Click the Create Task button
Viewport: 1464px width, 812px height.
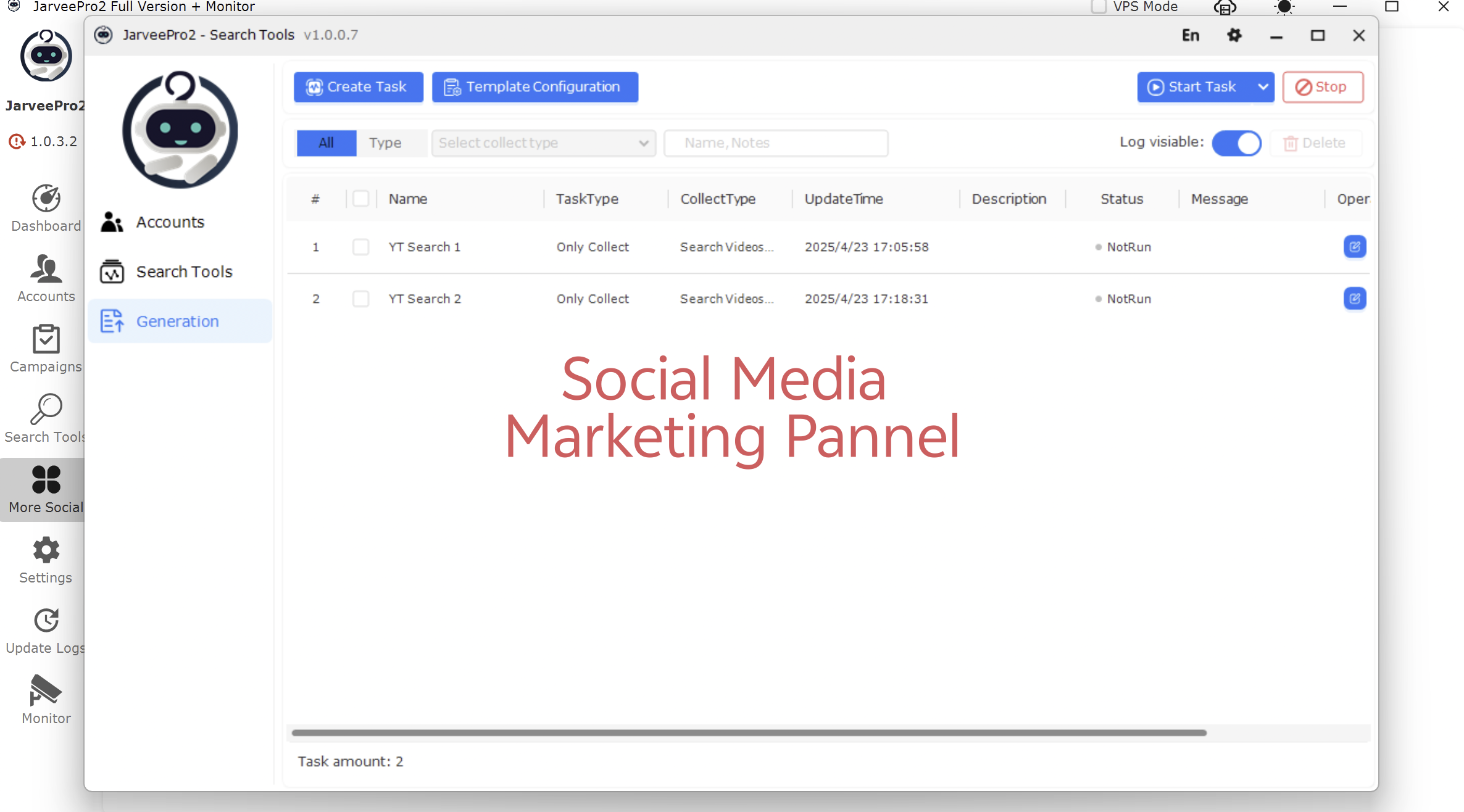pos(358,87)
